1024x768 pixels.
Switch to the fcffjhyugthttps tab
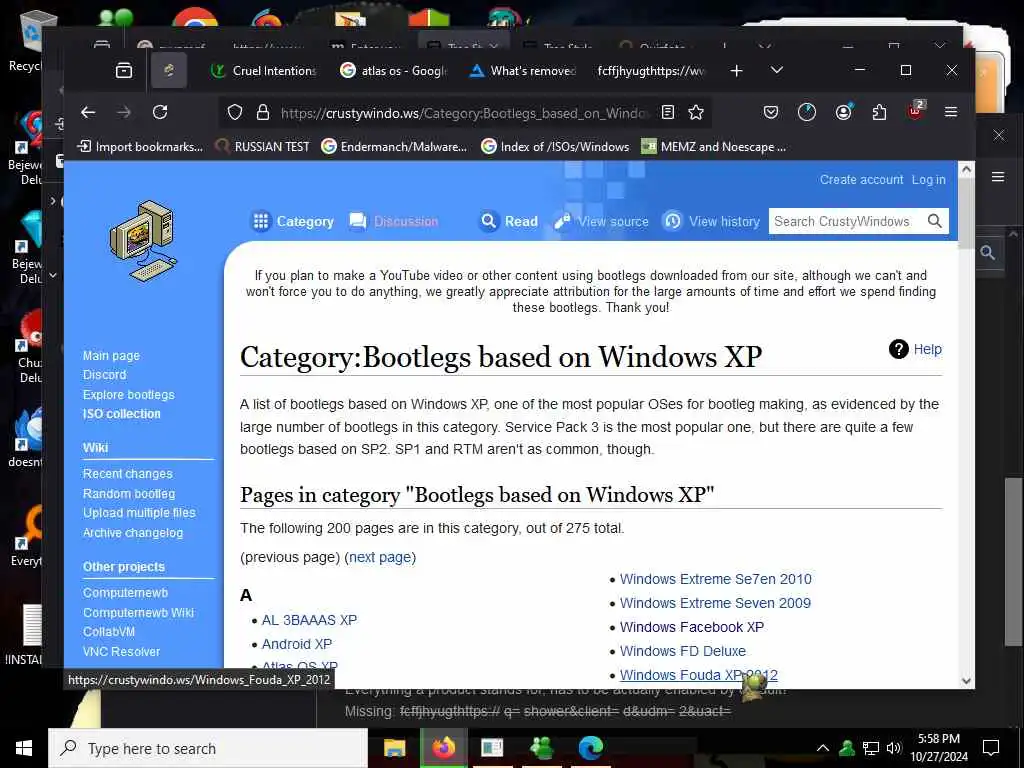pyautogui.click(x=652, y=71)
